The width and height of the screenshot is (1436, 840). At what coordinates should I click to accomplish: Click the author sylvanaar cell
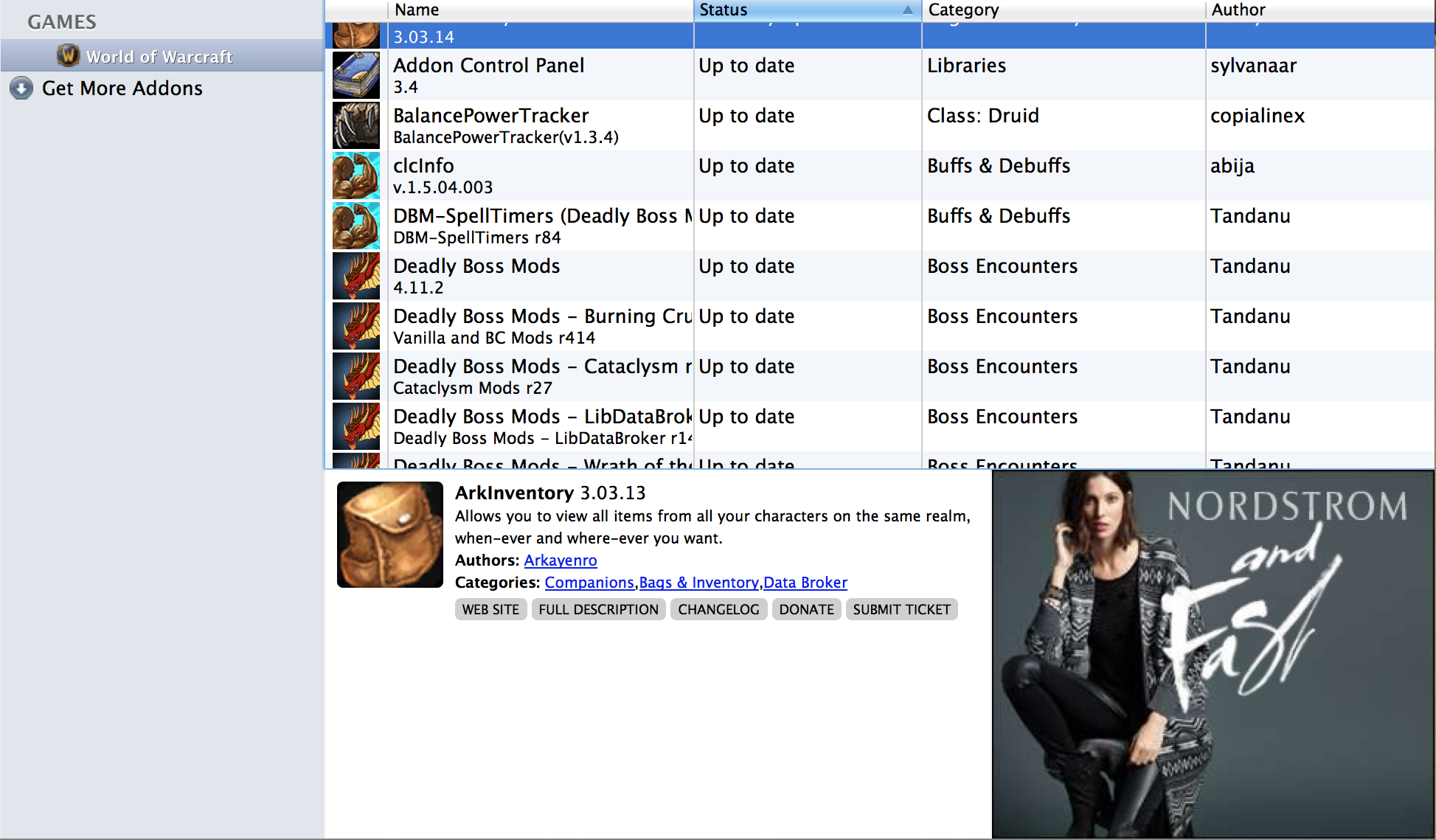(1253, 66)
